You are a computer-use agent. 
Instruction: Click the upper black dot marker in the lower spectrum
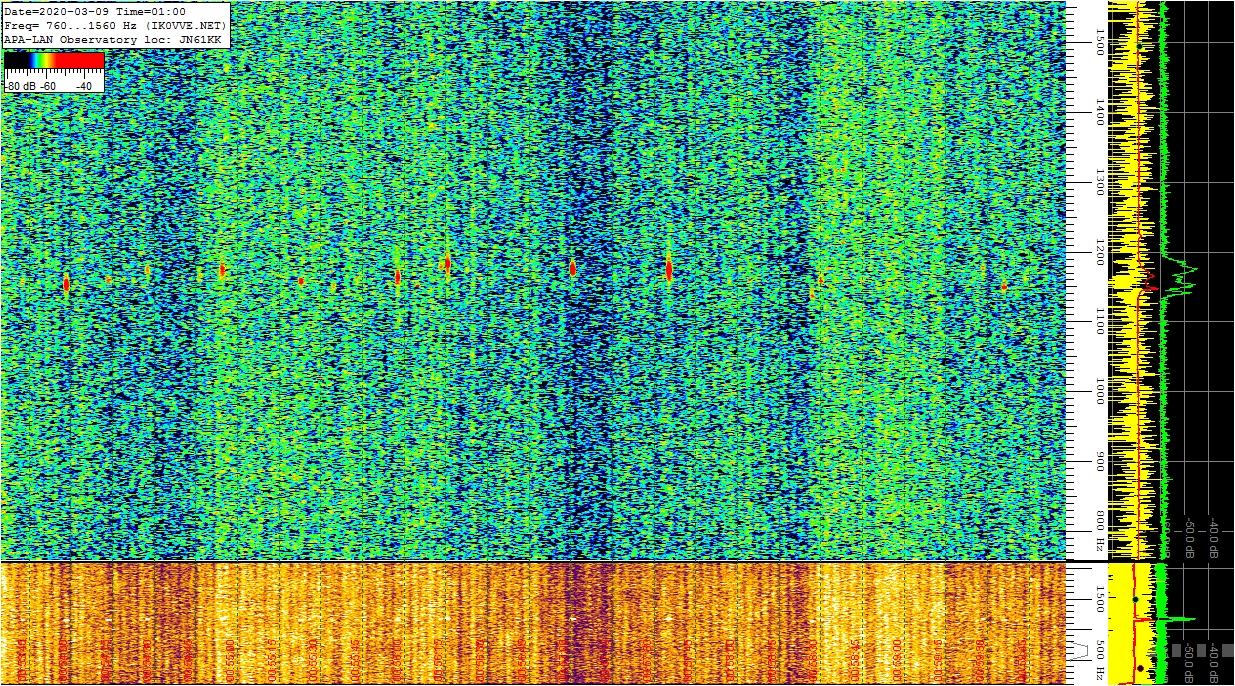[1136, 599]
